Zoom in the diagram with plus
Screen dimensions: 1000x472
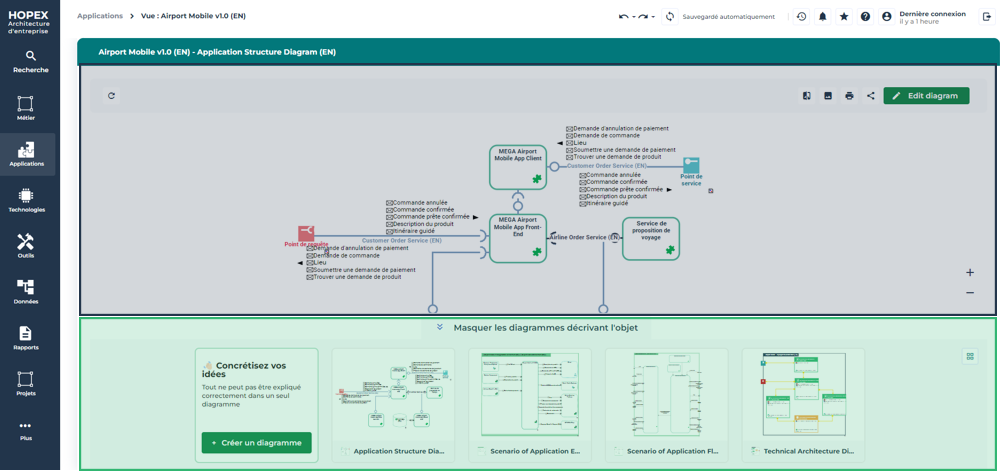click(969, 272)
